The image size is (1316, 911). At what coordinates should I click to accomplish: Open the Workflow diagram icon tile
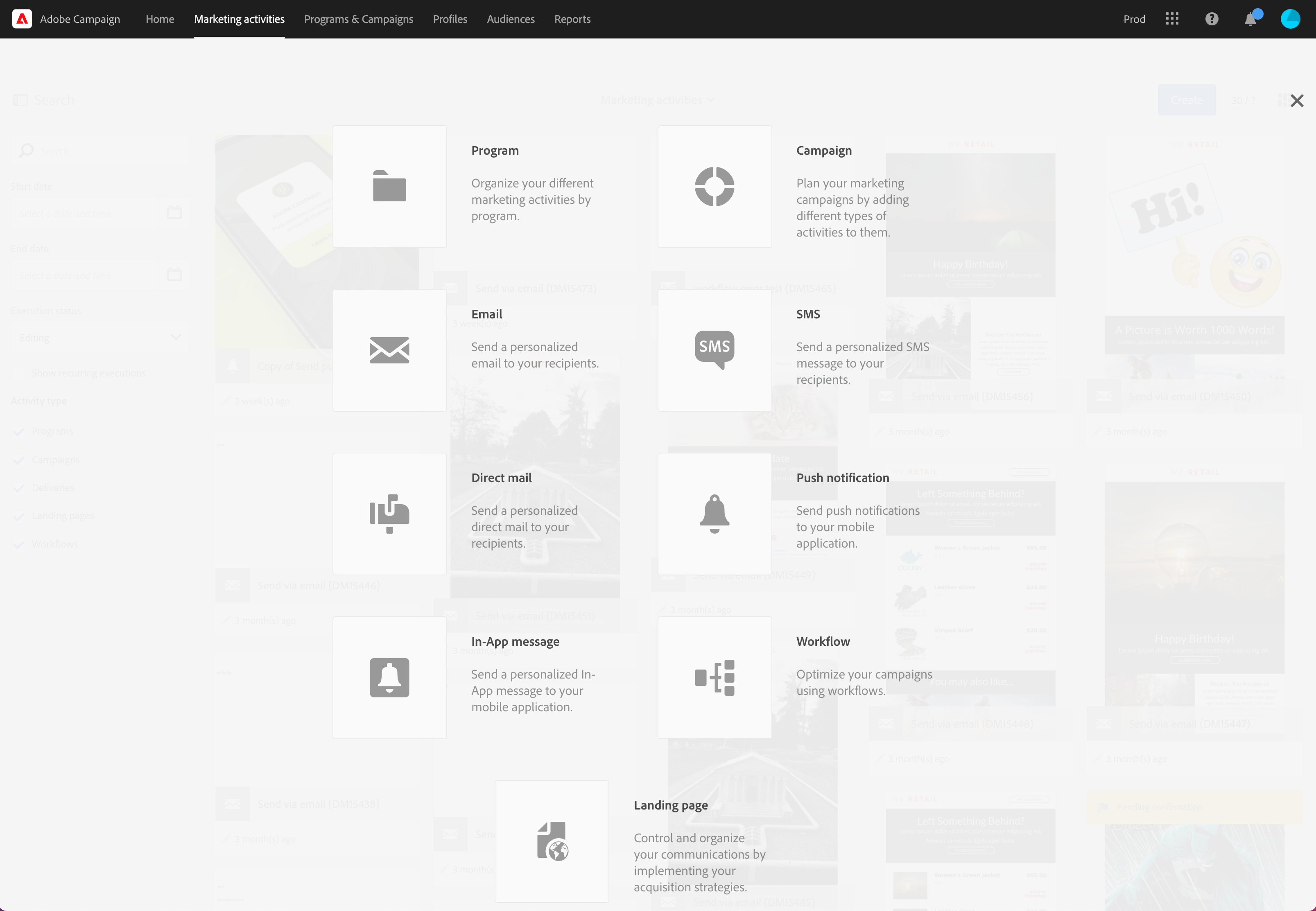(x=714, y=678)
